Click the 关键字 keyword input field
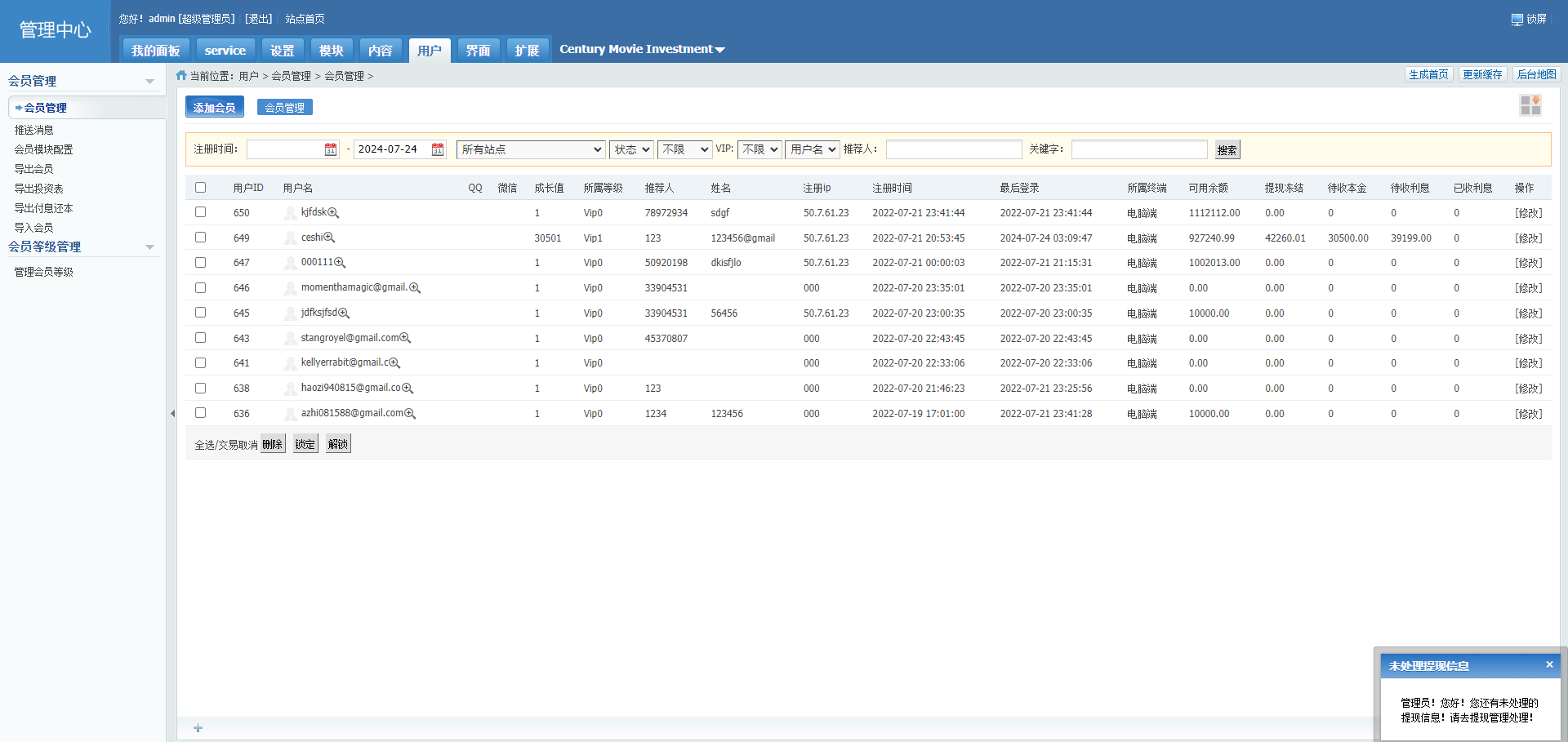Screen dimensions: 1568x742 point(1138,149)
